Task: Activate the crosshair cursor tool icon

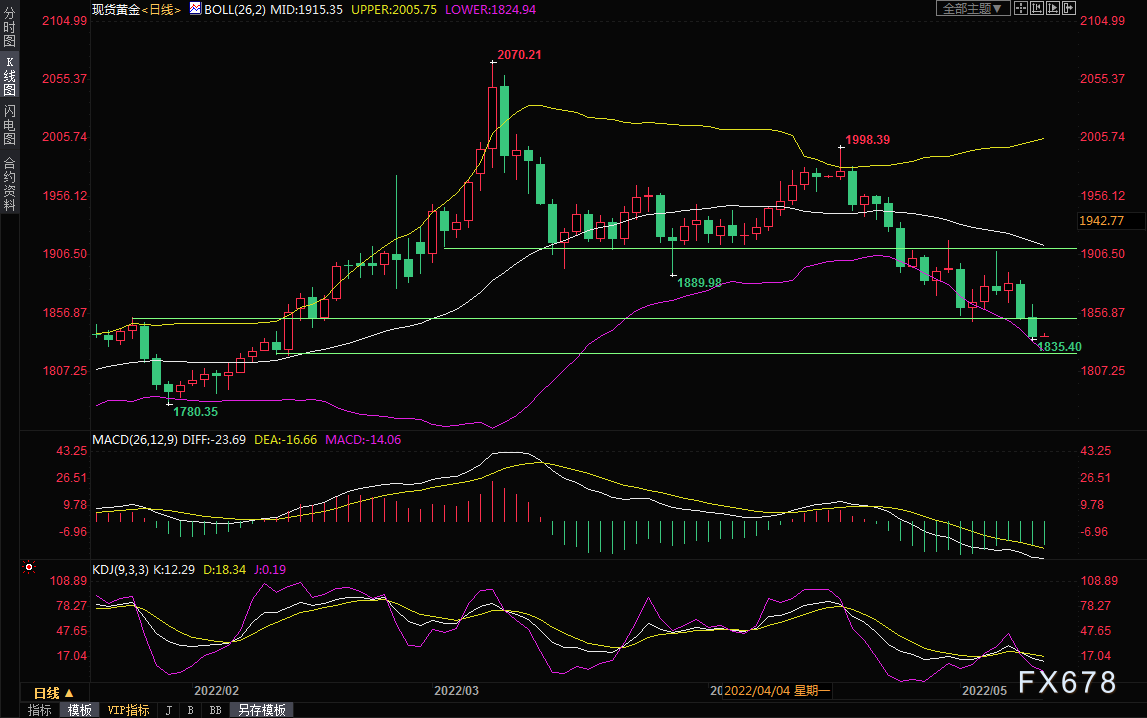Action: coord(1020,8)
